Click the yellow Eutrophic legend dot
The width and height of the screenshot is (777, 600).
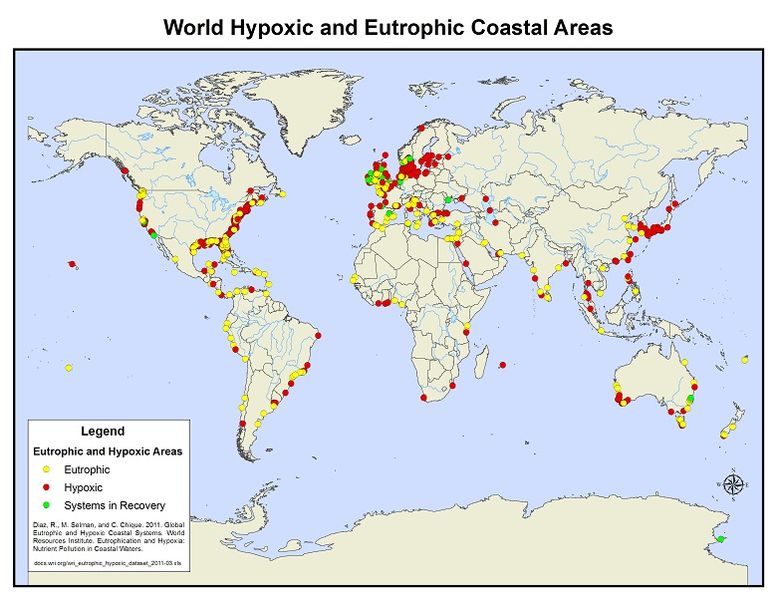point(47,469)
